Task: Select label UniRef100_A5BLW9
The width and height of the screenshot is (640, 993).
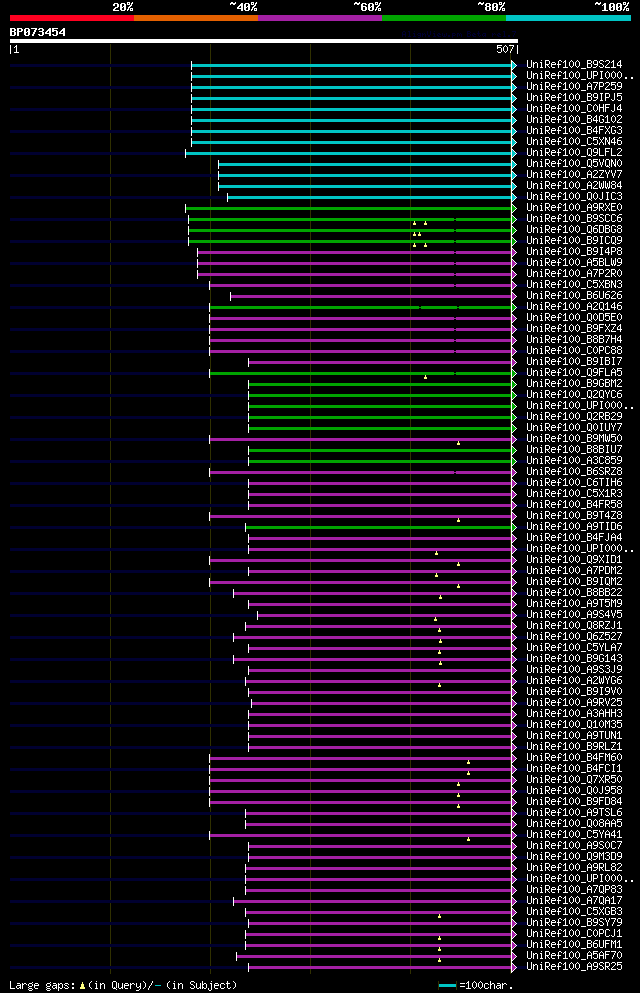Action: click(574, 262)
